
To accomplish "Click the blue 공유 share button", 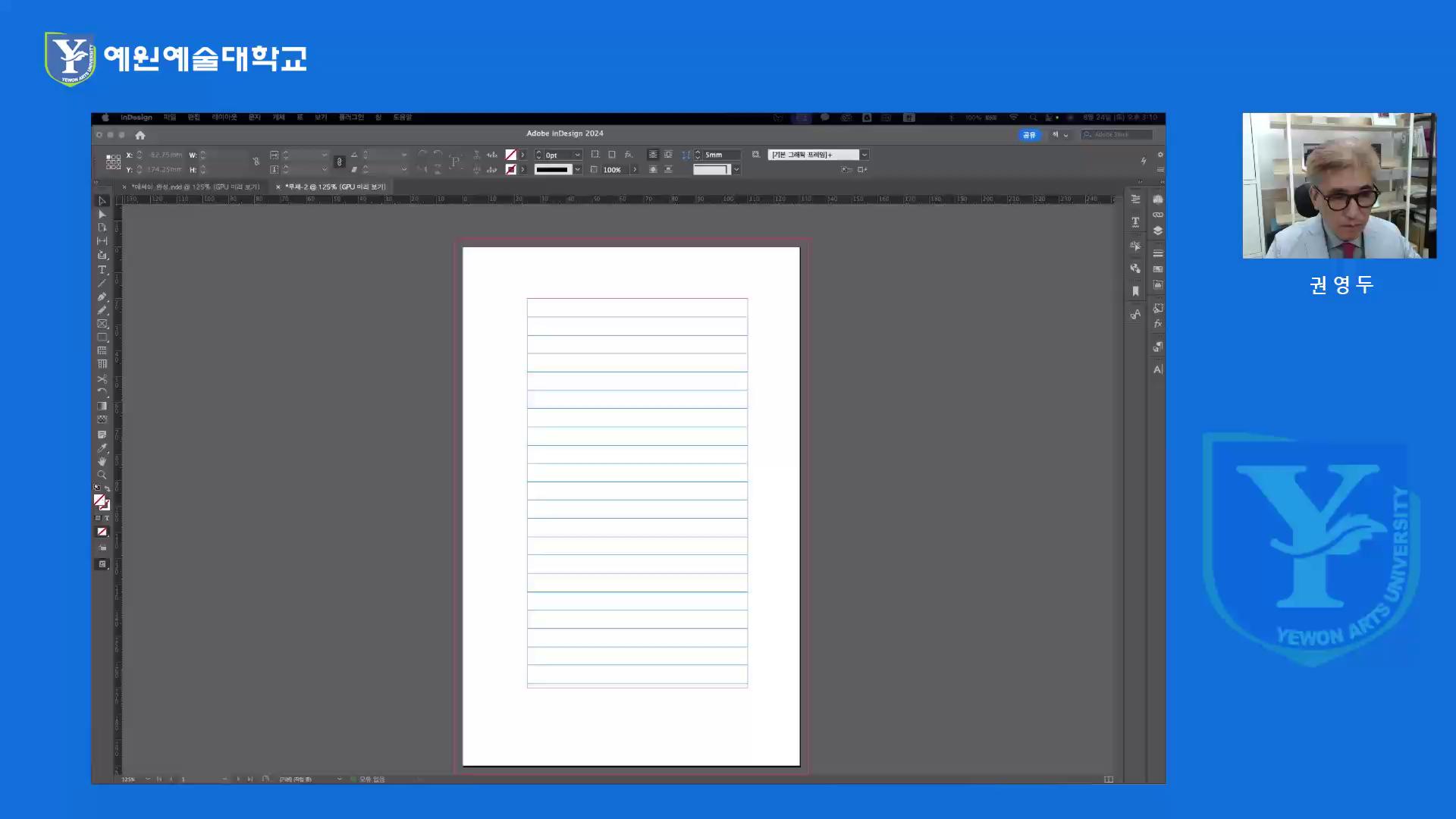I will tap(1029, 135).
